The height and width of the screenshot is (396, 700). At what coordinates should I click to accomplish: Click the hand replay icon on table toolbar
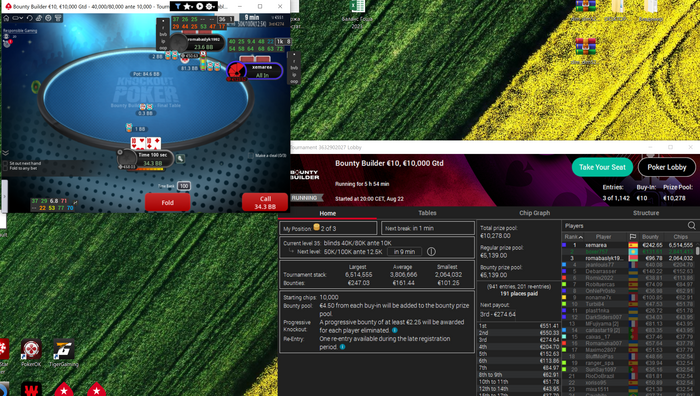click(x=30, y=18)
